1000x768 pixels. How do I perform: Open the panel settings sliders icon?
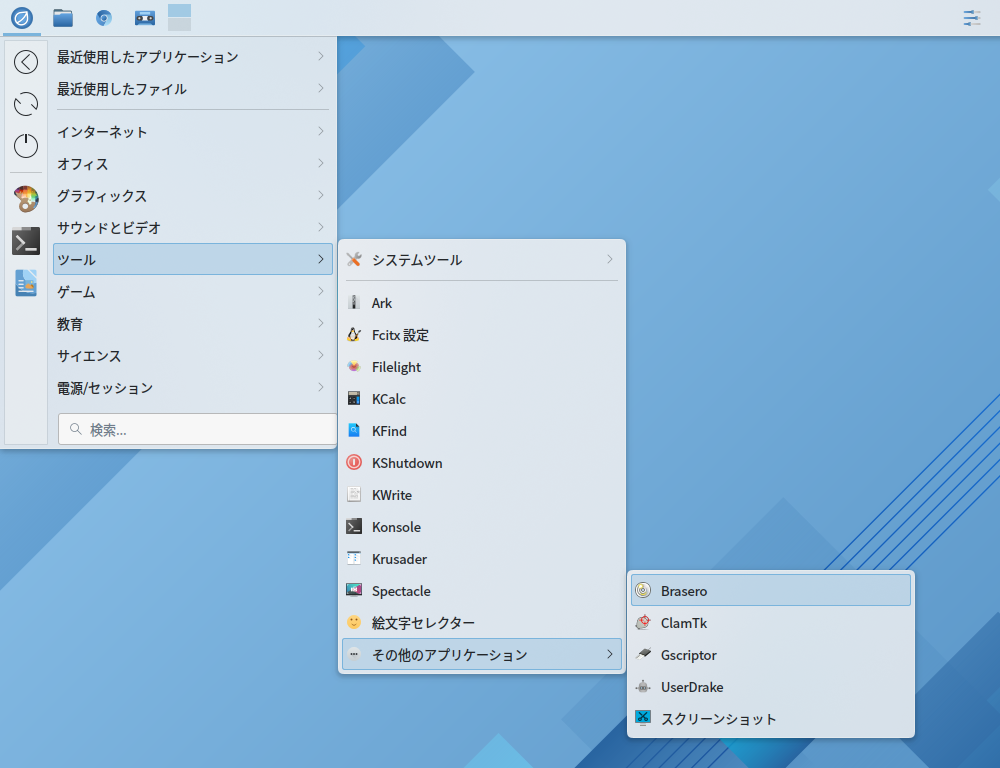(972, 18)
